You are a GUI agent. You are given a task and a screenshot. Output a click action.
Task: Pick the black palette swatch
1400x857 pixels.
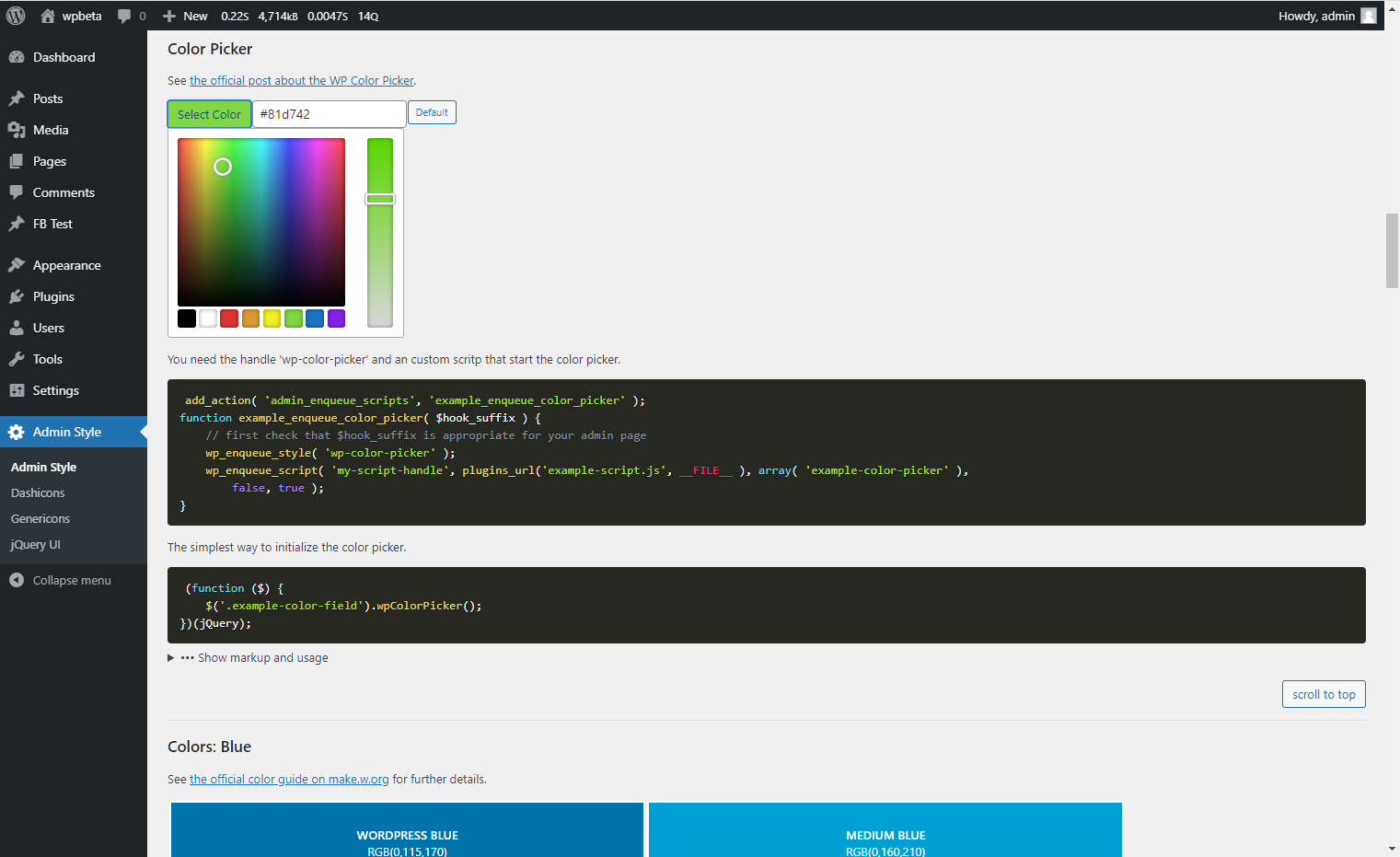[x=187, y=318]
